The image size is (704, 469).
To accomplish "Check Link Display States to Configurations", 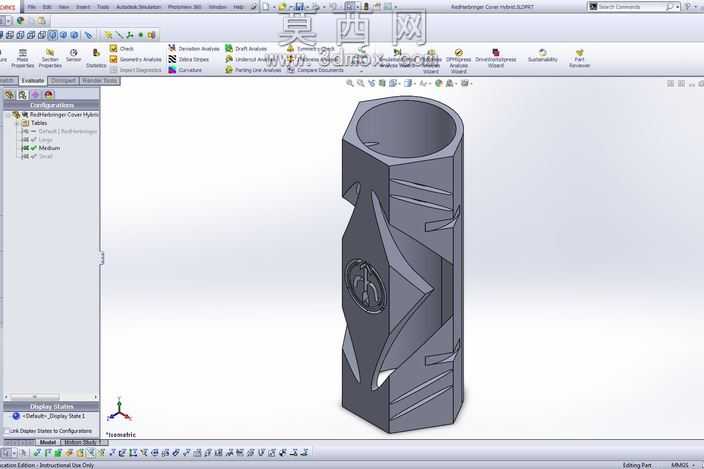I will tap(7, 431).
